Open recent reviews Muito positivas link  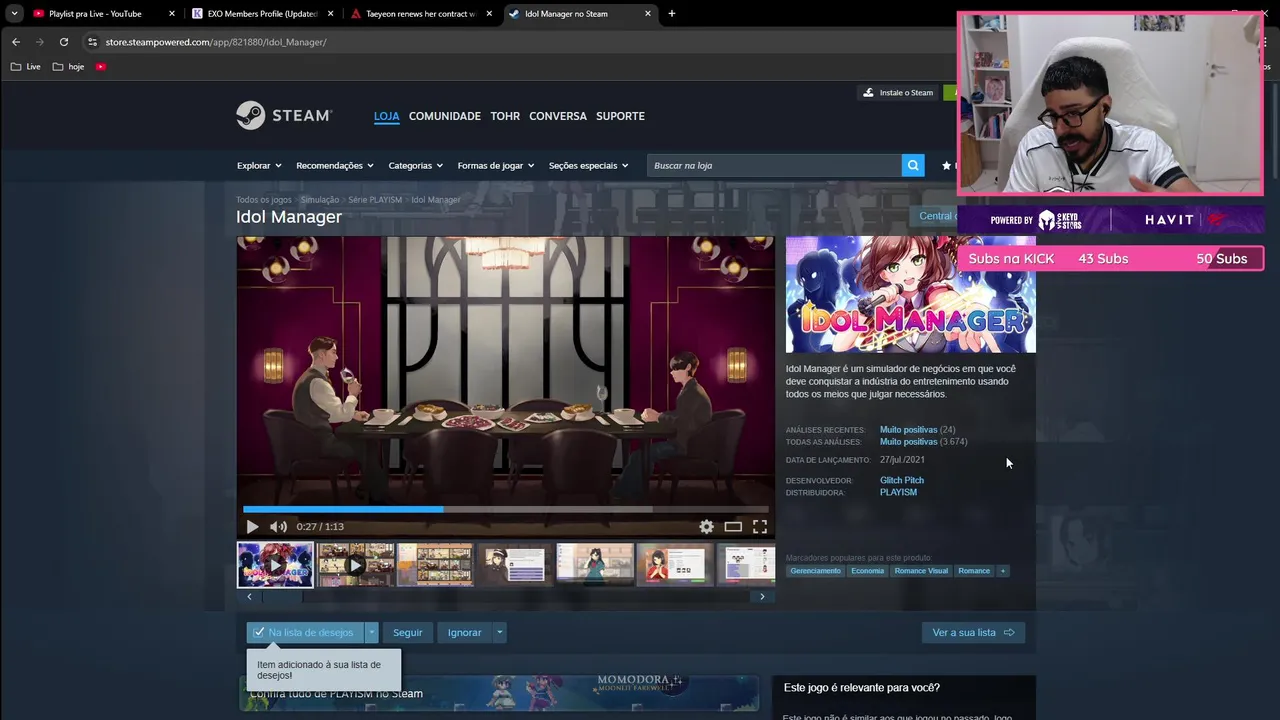(x=908, y=430)
